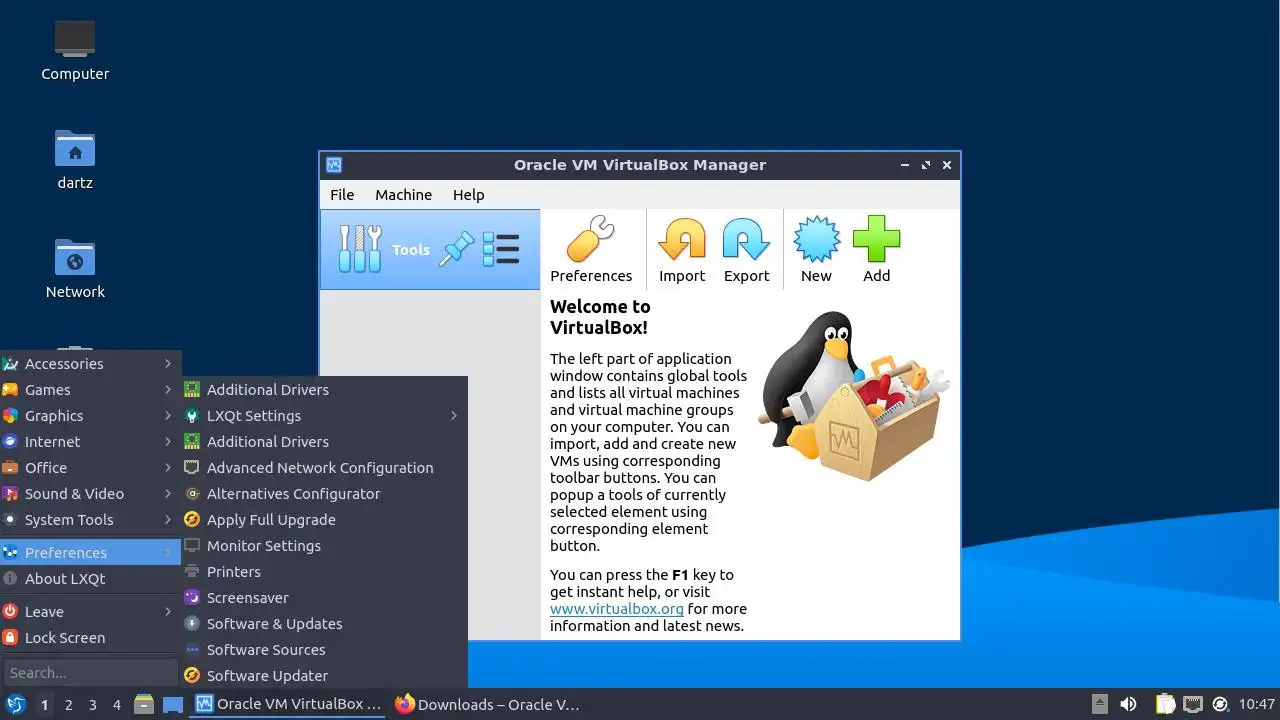Click the Export appliance toolbar icon
The width and height of the screenshot is (1280, 720).
click(746, 250)
